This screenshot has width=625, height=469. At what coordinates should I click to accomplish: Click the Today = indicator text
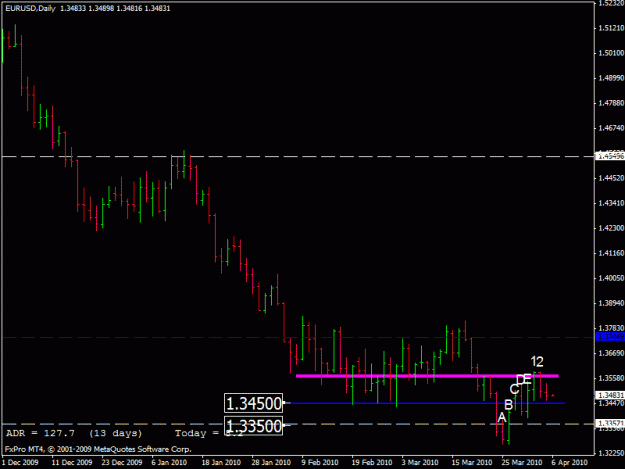click(195, 433)
